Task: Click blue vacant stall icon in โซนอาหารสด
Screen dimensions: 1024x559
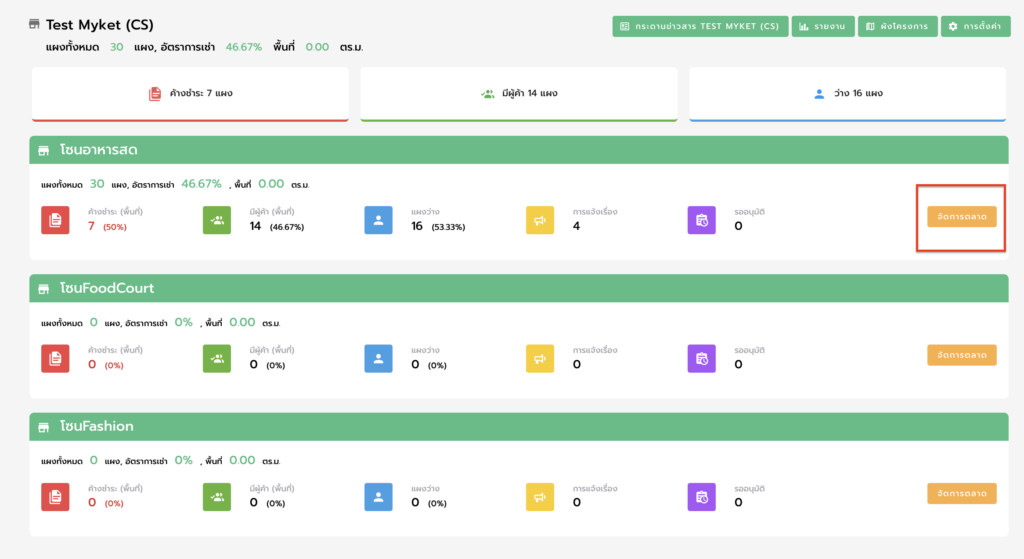Action: (379, 220)
